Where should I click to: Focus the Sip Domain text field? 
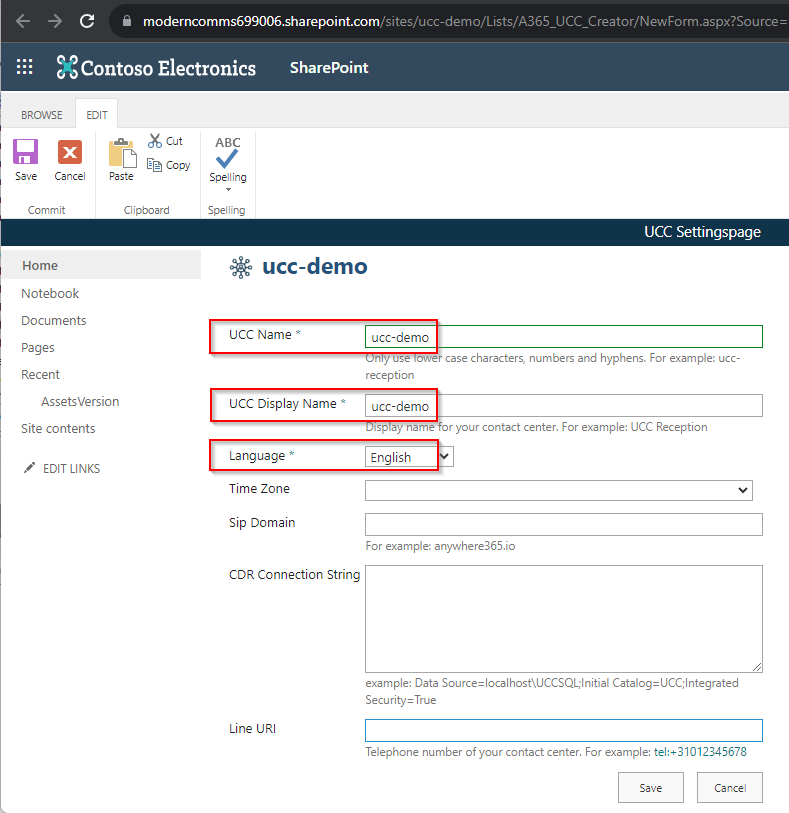click(x=563, y=524)
